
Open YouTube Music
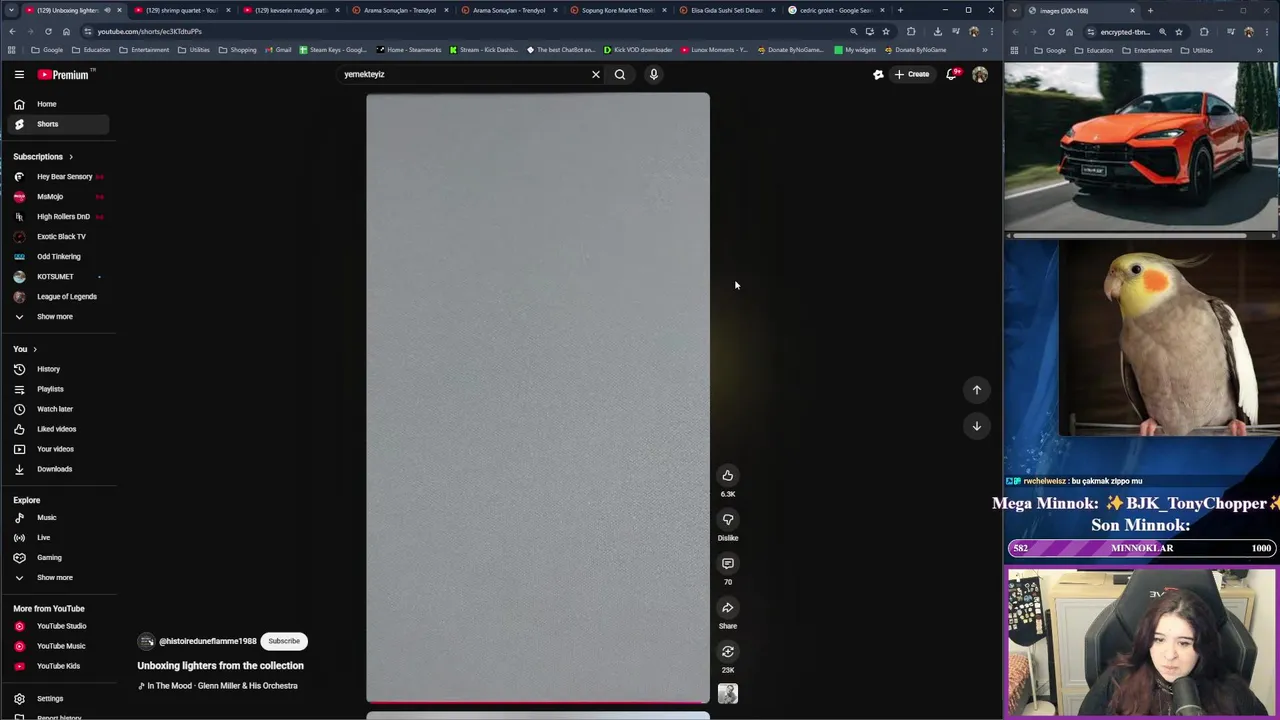(x=60, y=646)
